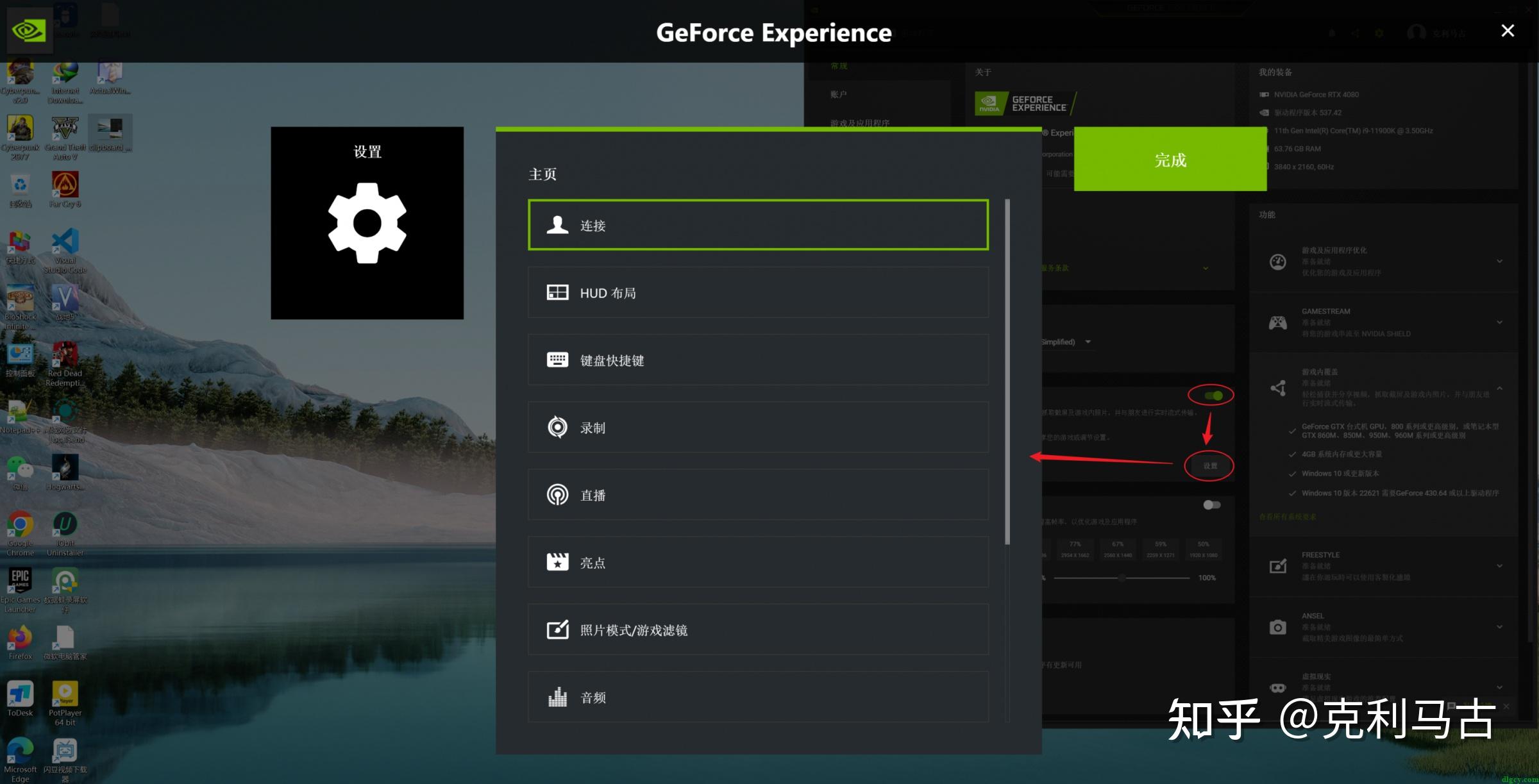The width and height of the screenshot is (1539, 784).
Task: Click the share icon in GeForce header
Action: click(1356, 33)
